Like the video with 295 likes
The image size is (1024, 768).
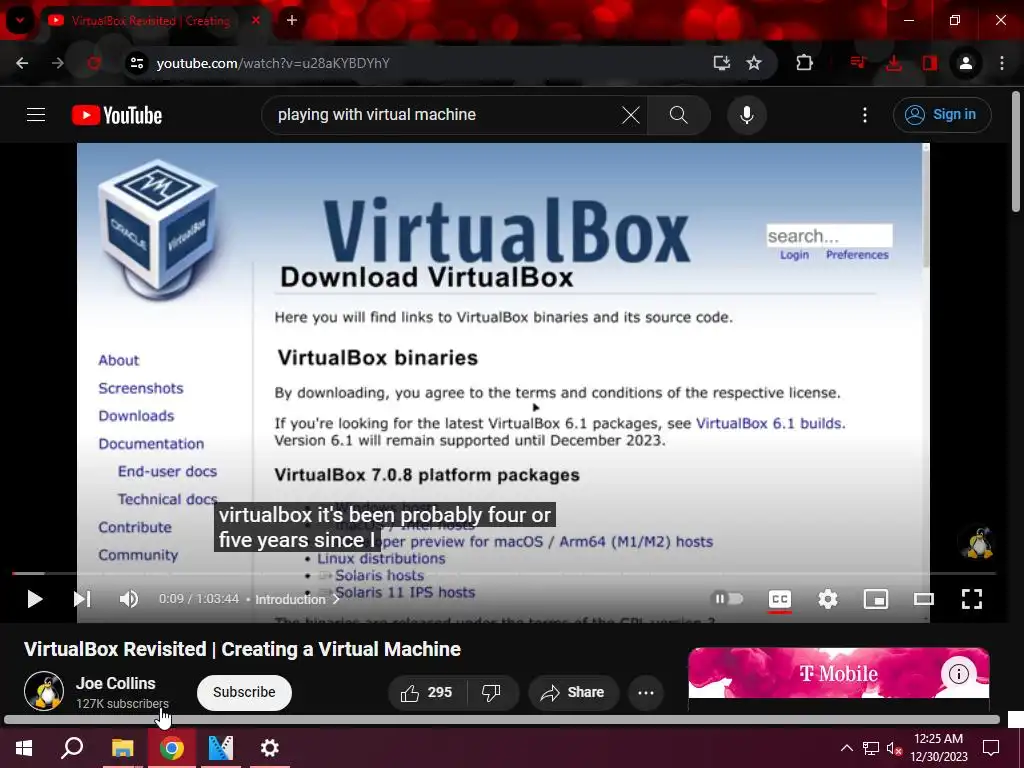point(427,692)
